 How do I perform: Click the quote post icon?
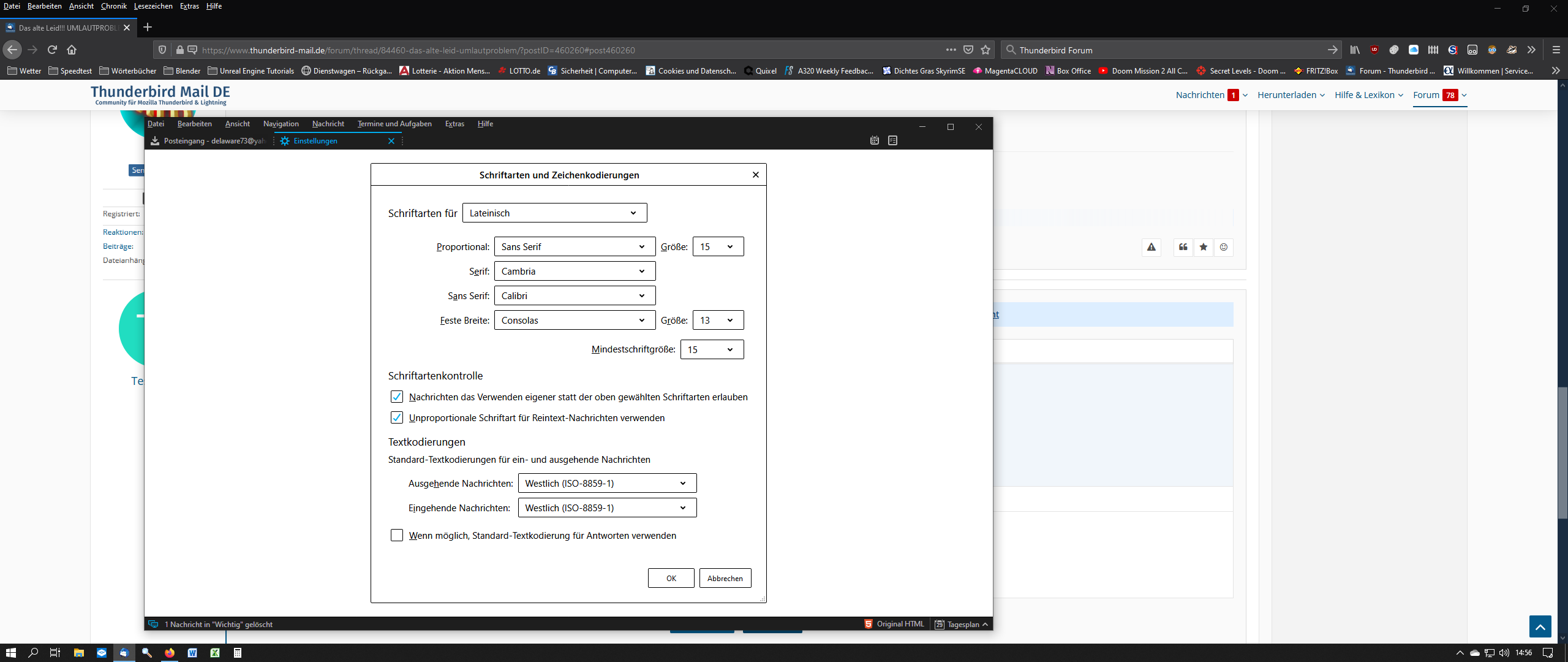coord(1183,247)
